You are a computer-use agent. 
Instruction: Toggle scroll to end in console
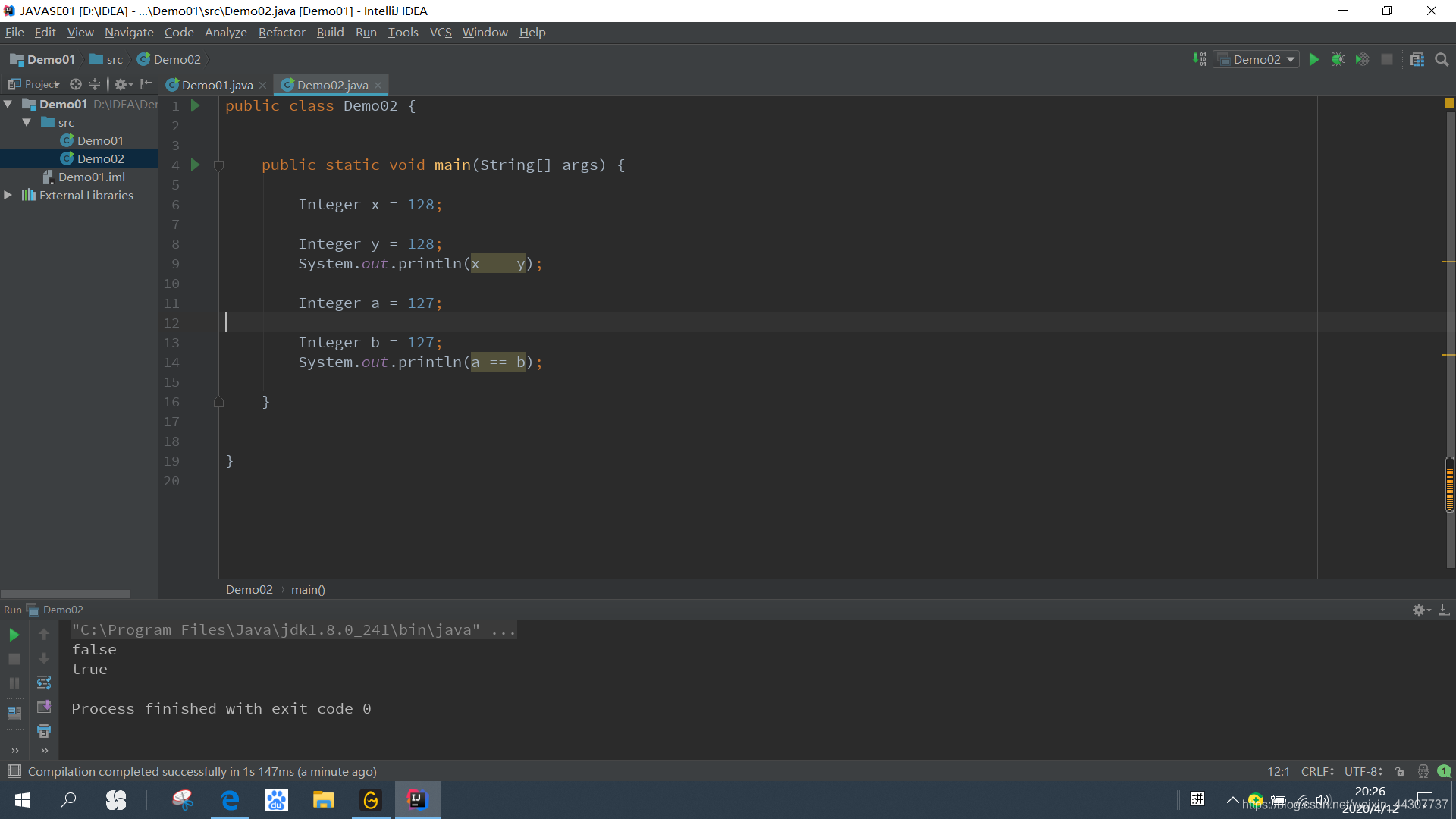point(44,707)
